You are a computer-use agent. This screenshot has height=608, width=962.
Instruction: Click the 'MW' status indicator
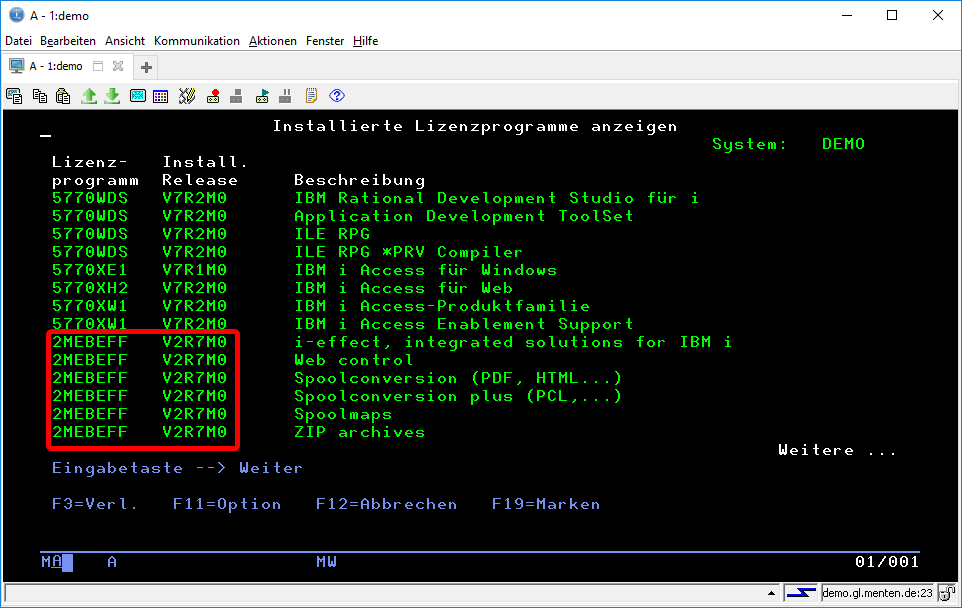[x=326, y=561]
